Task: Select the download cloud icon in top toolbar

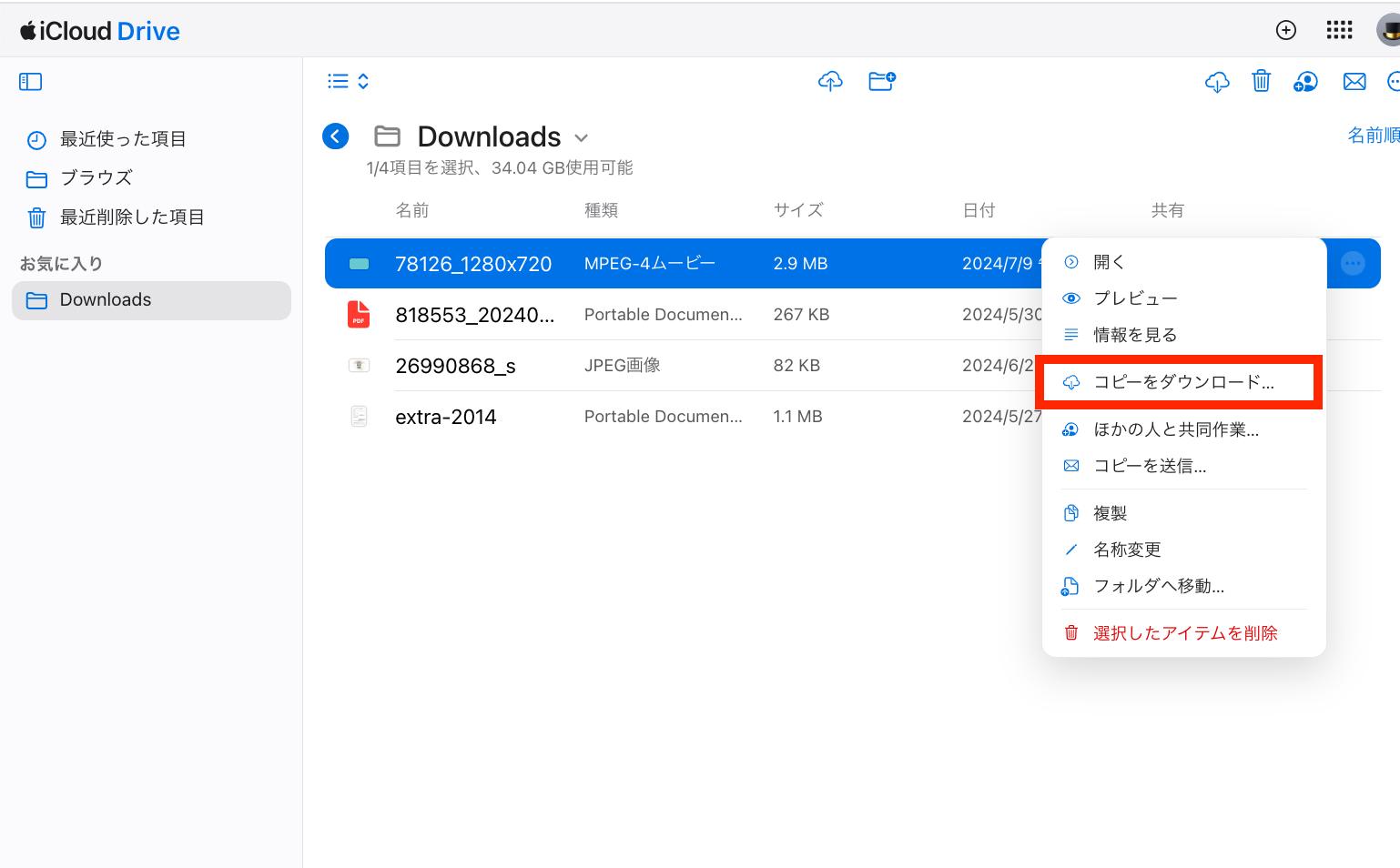Action: click(x=1216, y=81)
